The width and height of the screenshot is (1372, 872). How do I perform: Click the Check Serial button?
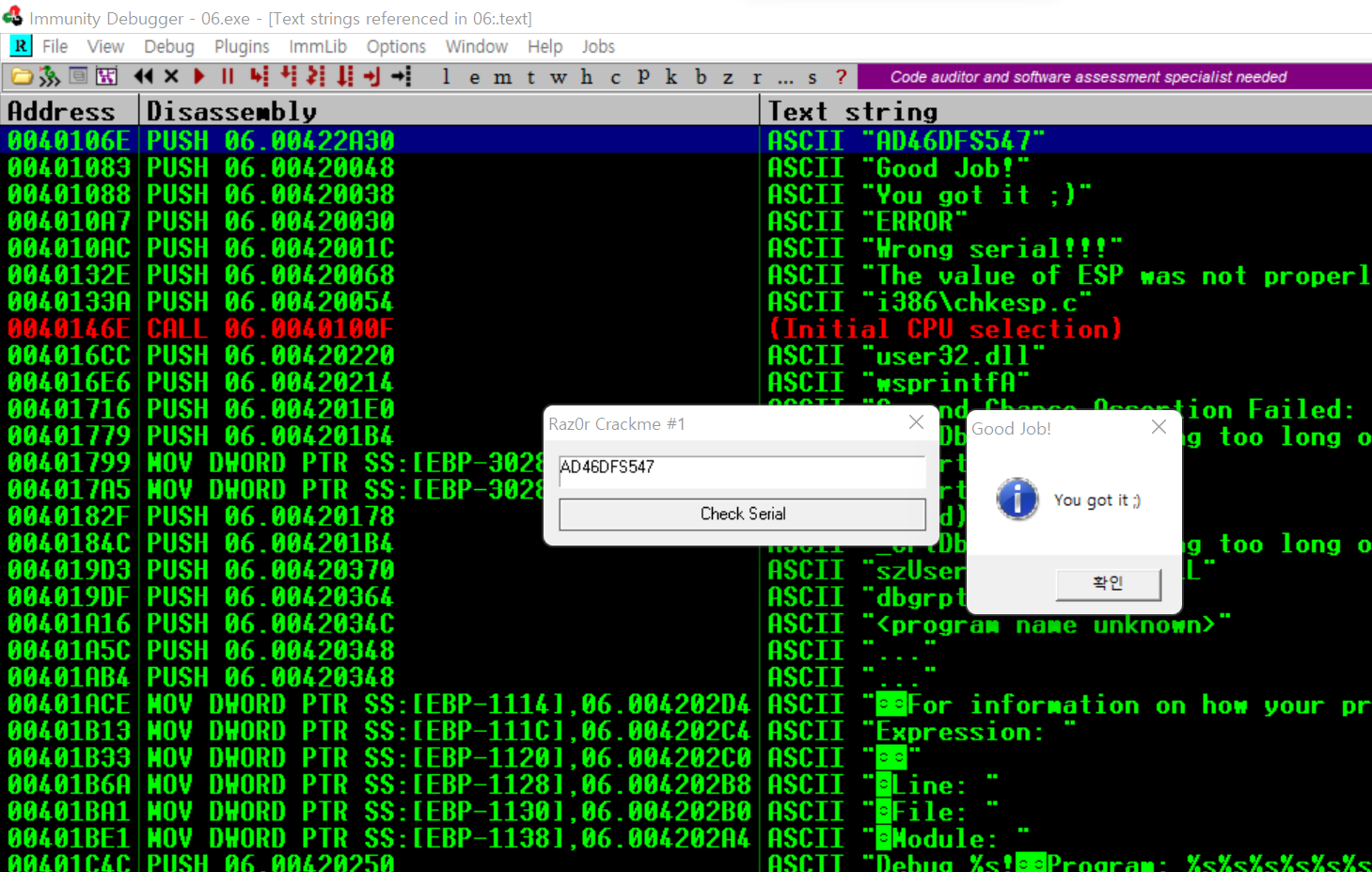pos(743,514)
